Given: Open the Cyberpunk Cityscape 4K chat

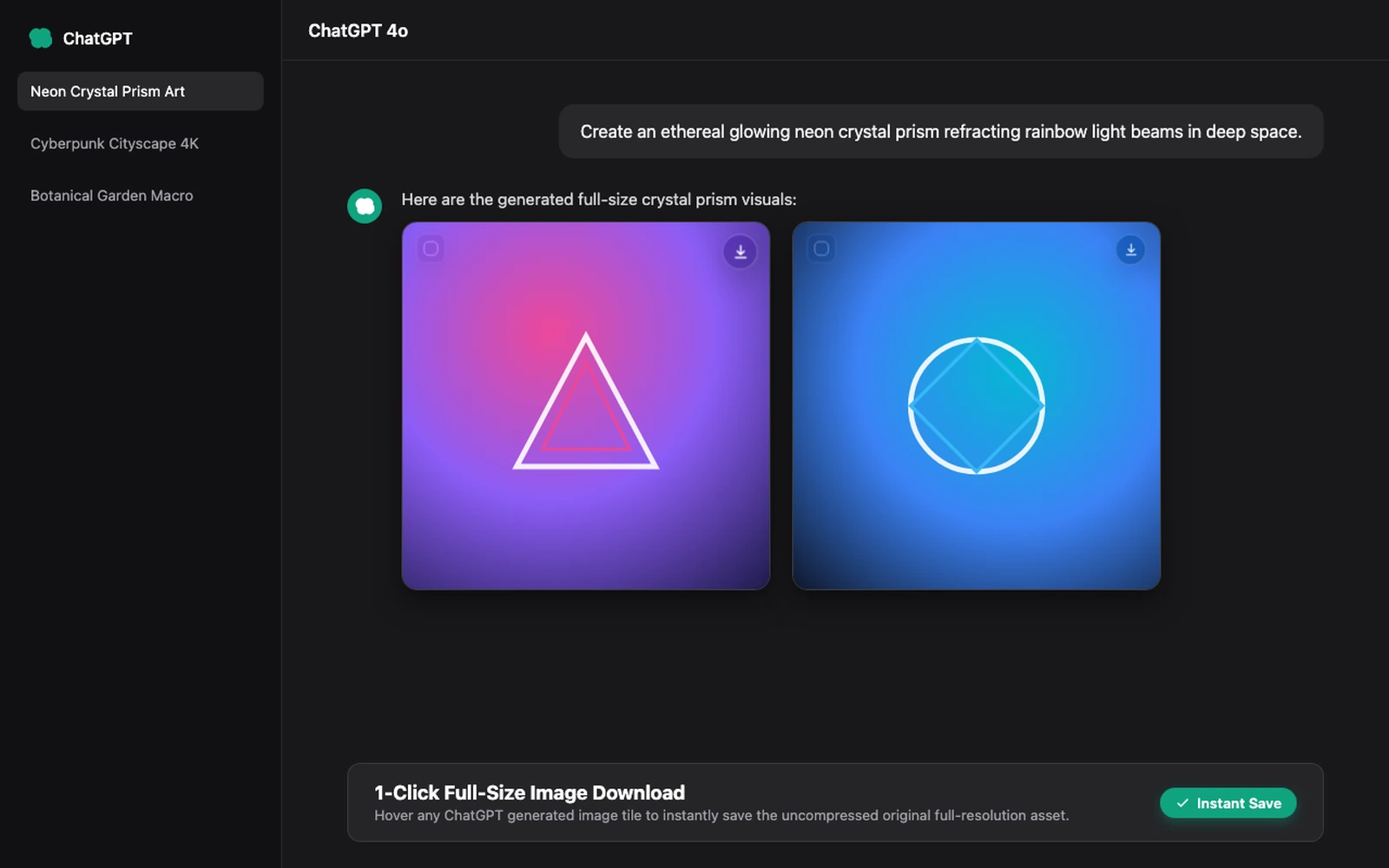Looking at the screenshot, I should pyautogui.click(x=140, y=143).
